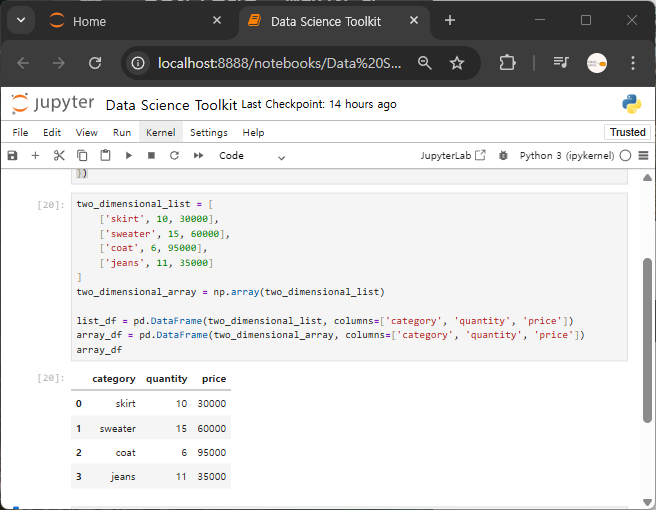Screen dimensions: 656x510
Task: Select the 95000 price cell
Action: pyautogui.click(x=212, y=452)
